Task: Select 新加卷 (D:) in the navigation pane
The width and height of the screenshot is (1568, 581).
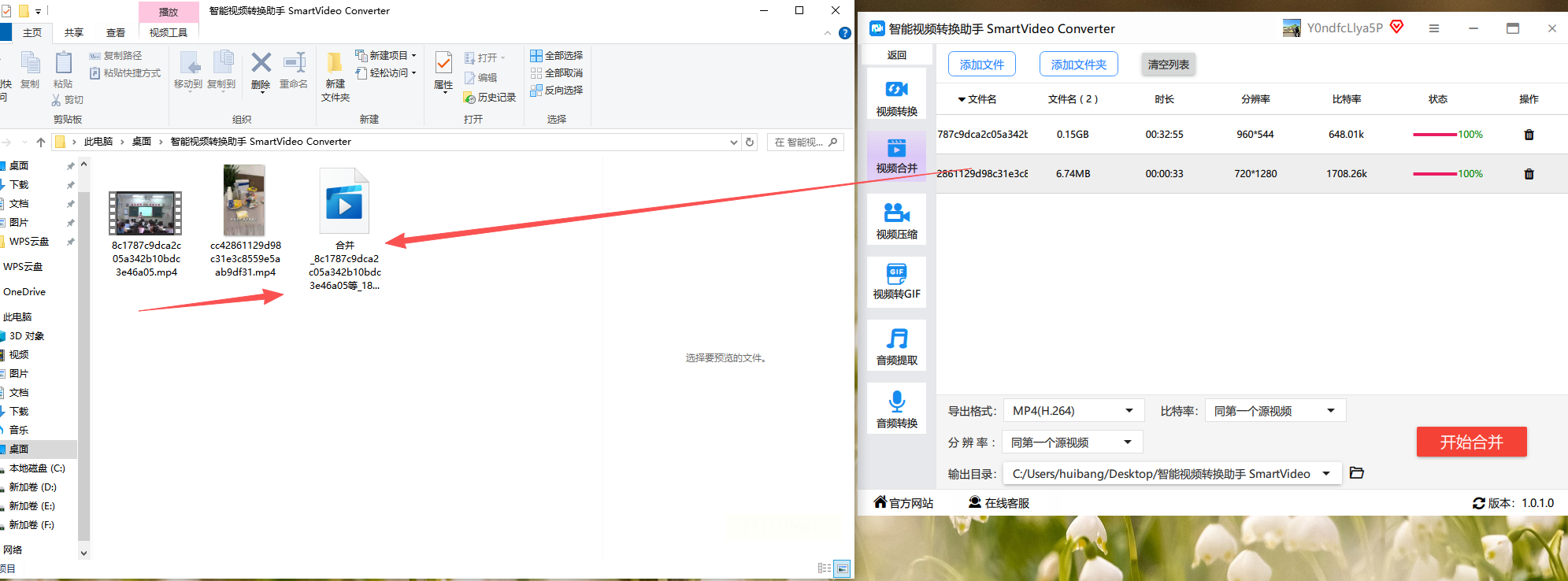Action: (x=33, y=487)
